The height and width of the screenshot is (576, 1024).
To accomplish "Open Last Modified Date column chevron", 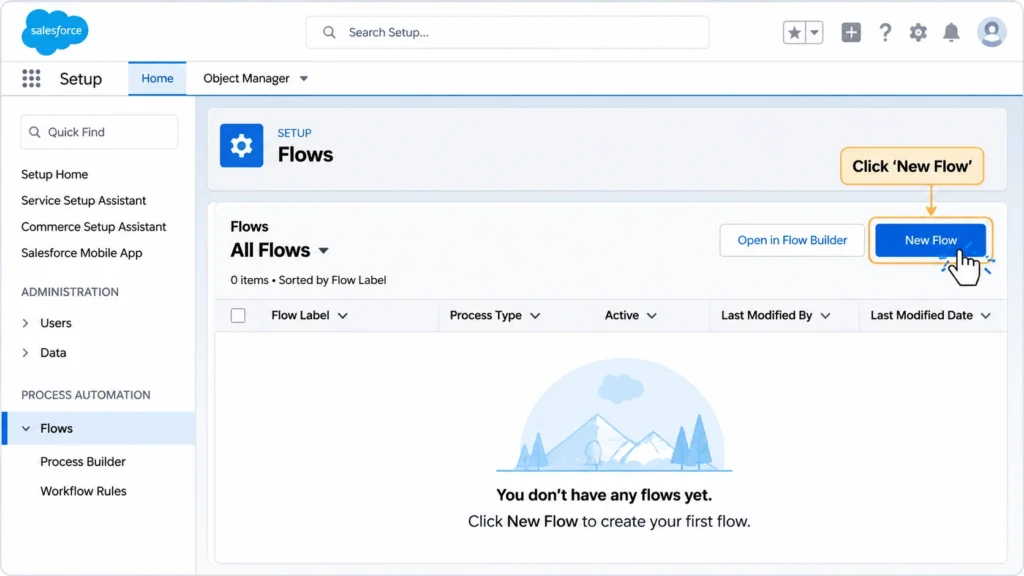I will coord(986,316).
